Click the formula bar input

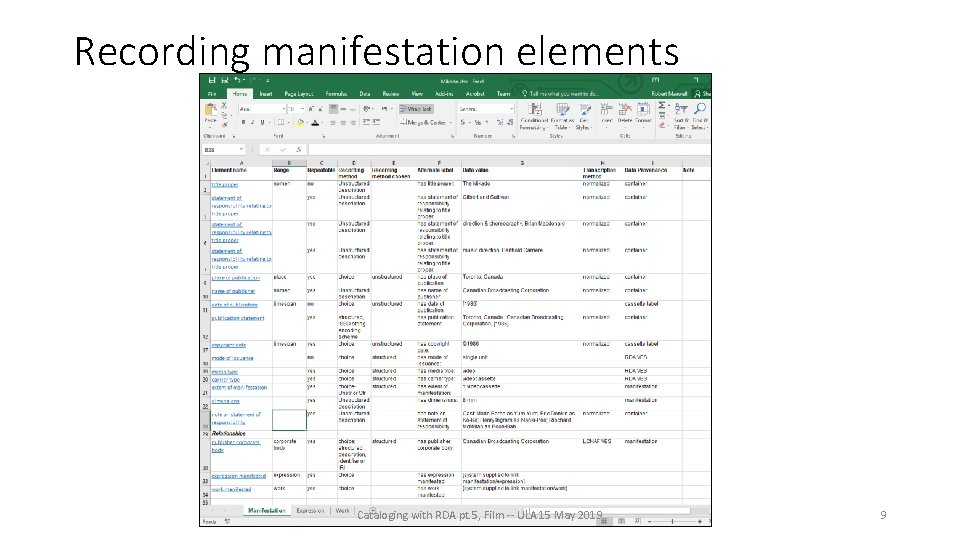[509, 149]
